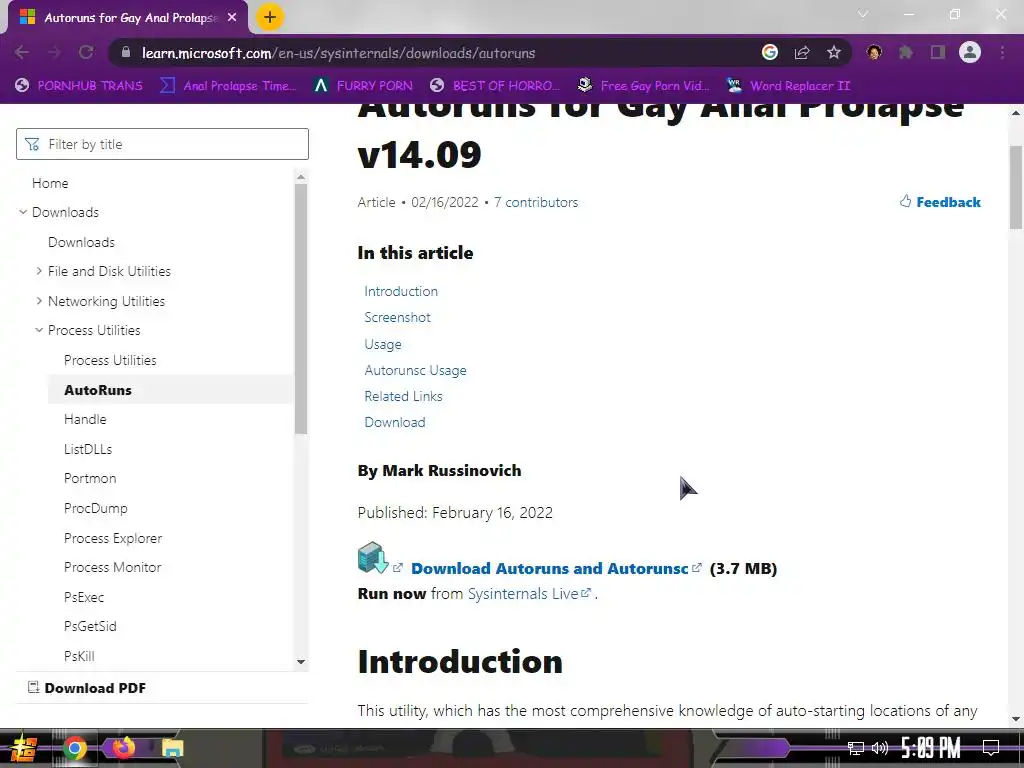Open Firefox from the taskbar
1024x768 pixels.
tap(124, 747)
